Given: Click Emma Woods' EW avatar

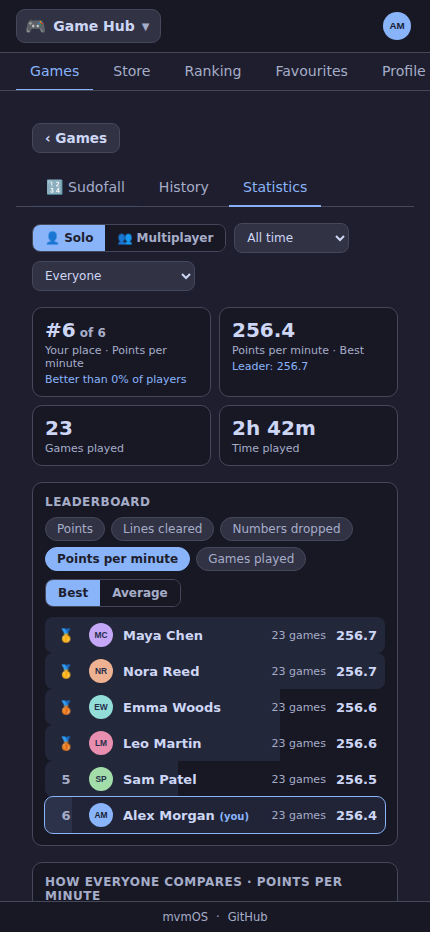Looking at the screenshot, I should (101, 707).
